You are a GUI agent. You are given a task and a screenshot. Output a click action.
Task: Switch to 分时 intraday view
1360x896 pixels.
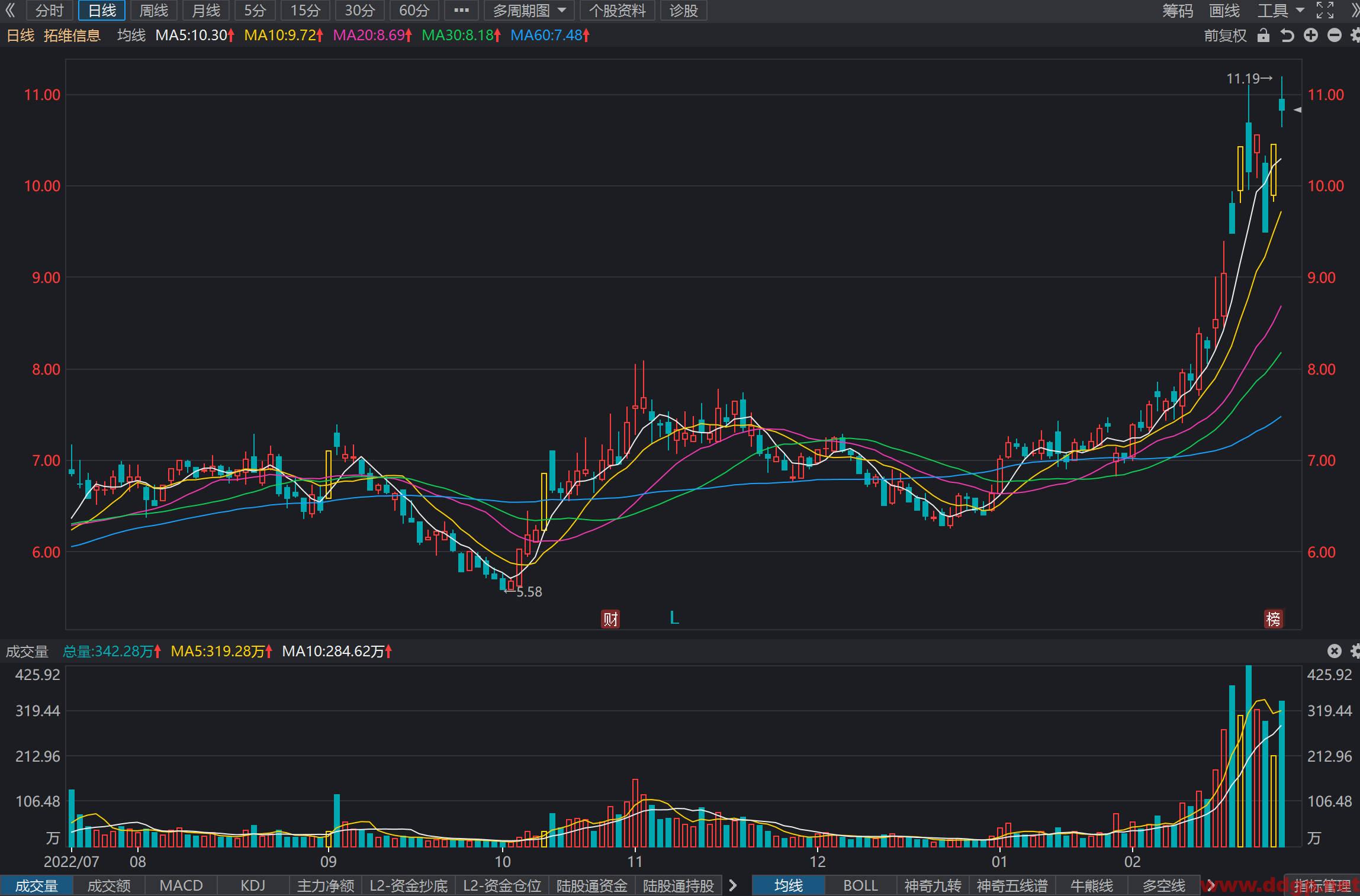[x=50, y=11]
